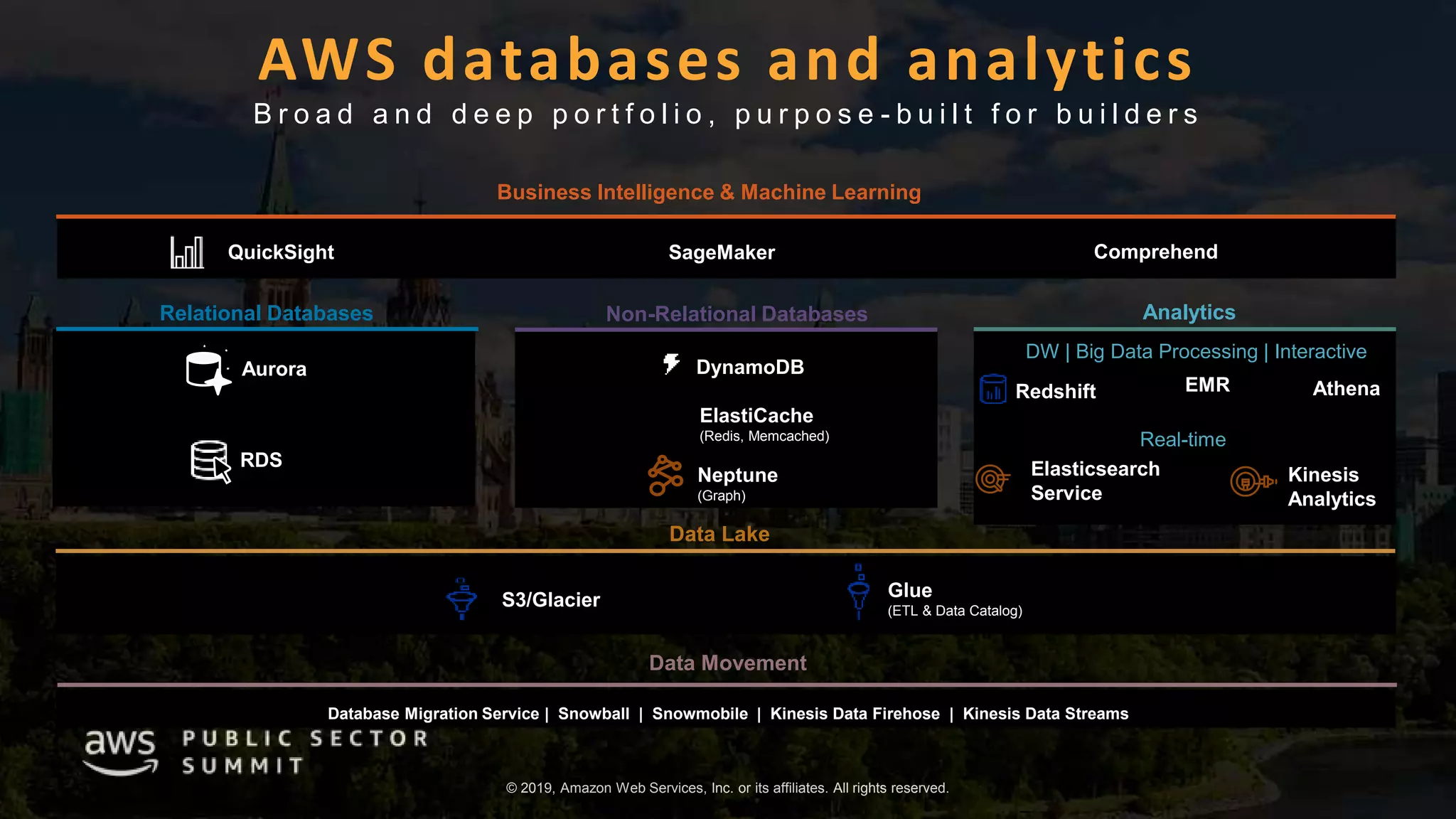Click the Broad and deep portfolio subtitle
This screenshot has width=1456, height=819.
pos(727,114)
